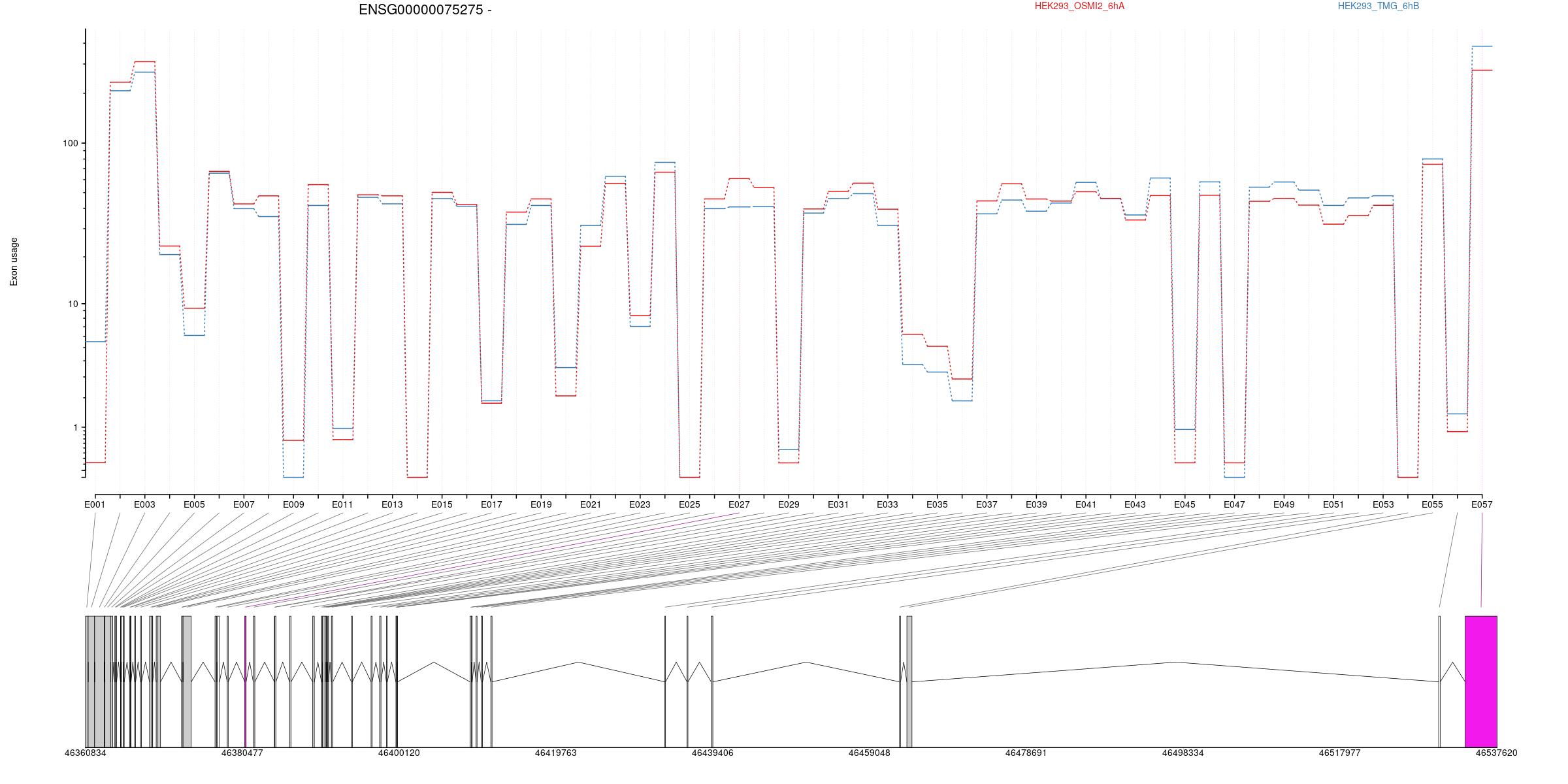The width and height of the screenshot is (1568, 784).
Task: Click y-axis tick label 1
Action: (75, 427)
